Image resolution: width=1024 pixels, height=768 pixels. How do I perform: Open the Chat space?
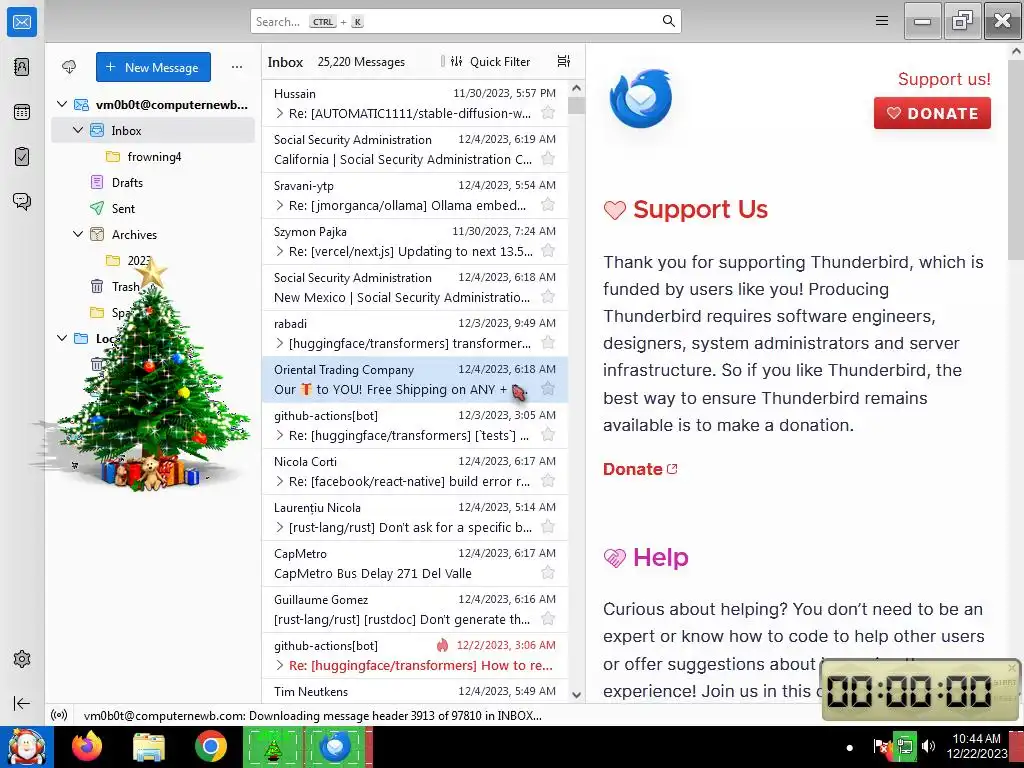coord(22,201)
